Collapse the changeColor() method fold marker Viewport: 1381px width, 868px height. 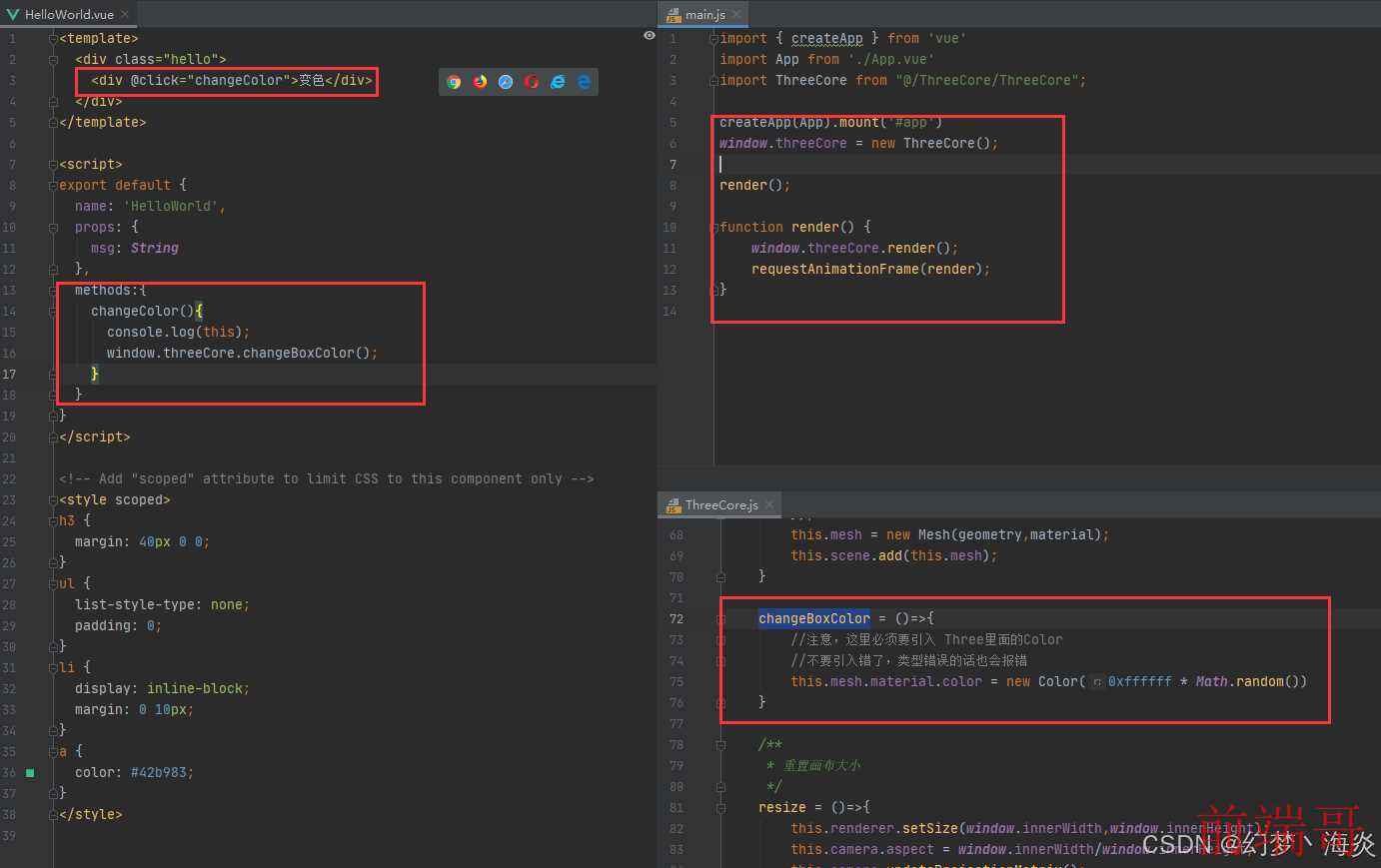53,311
